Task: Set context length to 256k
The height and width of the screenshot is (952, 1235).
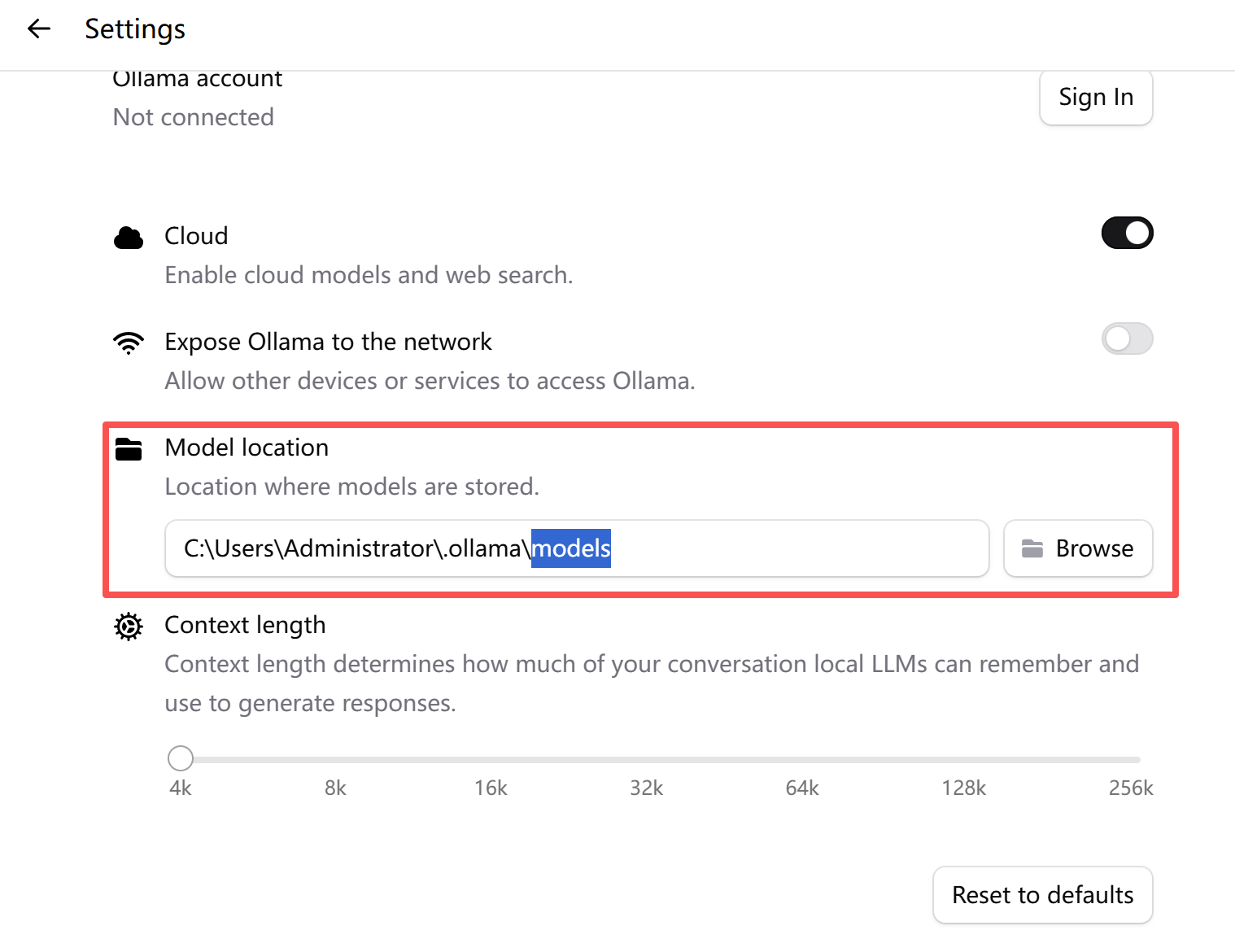Action: [1136, 760]
